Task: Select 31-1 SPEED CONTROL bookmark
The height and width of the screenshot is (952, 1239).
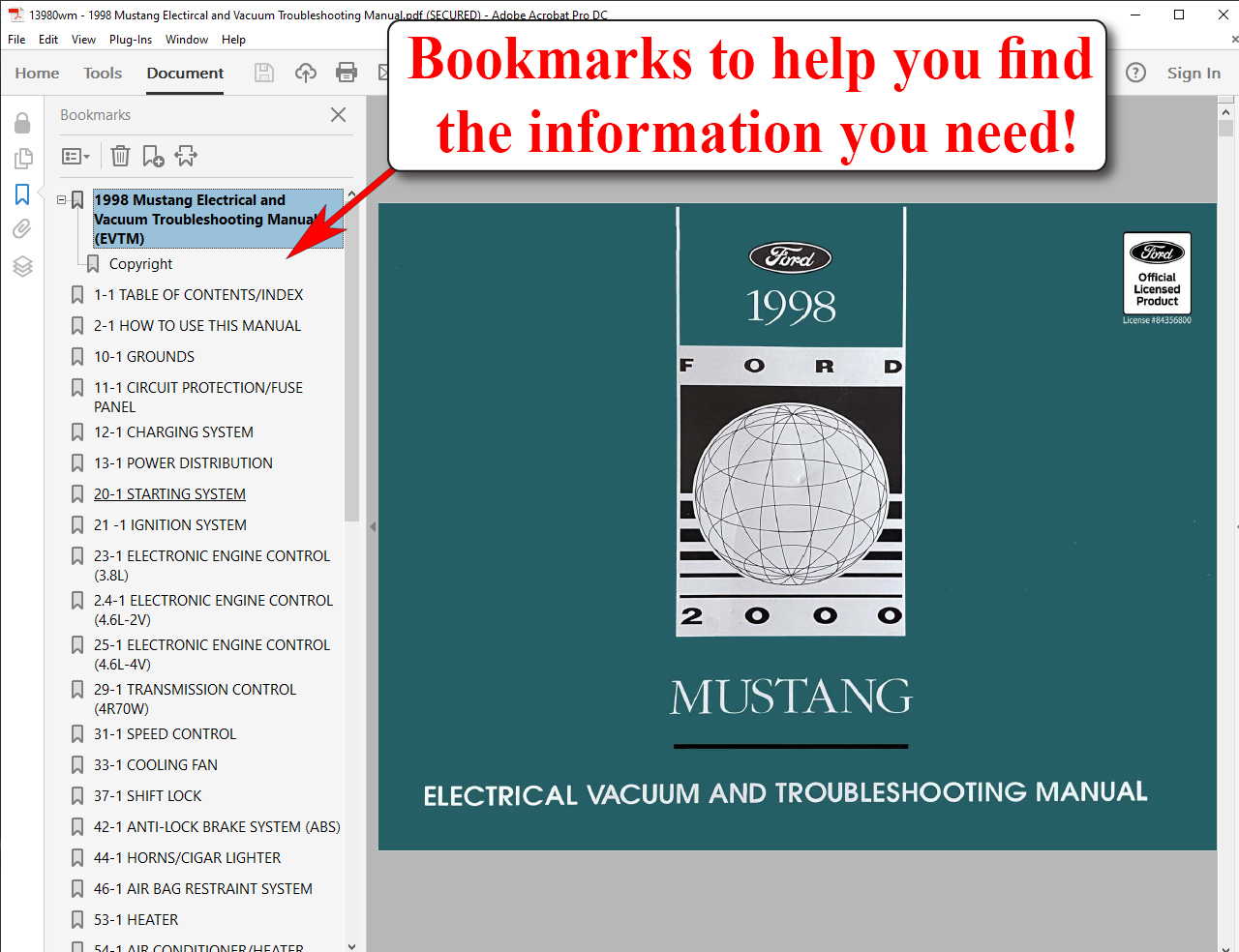Action: (x=165, y=734)
